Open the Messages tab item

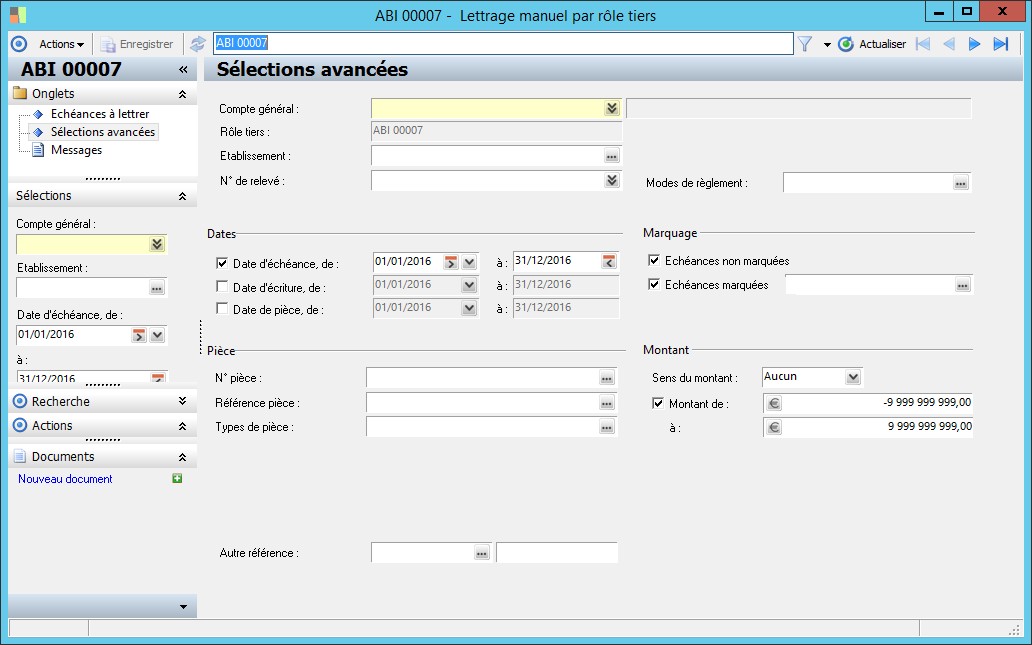tap(76, 150)
